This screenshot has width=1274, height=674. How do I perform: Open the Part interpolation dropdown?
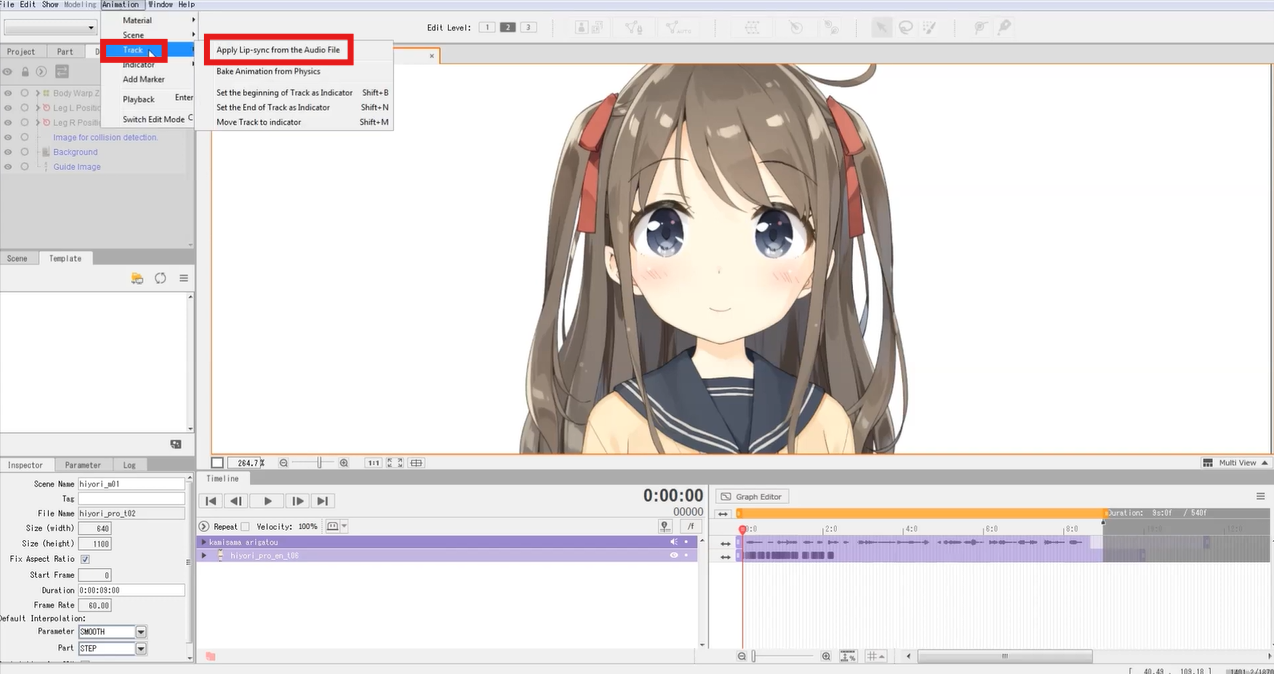coord(141,648)
